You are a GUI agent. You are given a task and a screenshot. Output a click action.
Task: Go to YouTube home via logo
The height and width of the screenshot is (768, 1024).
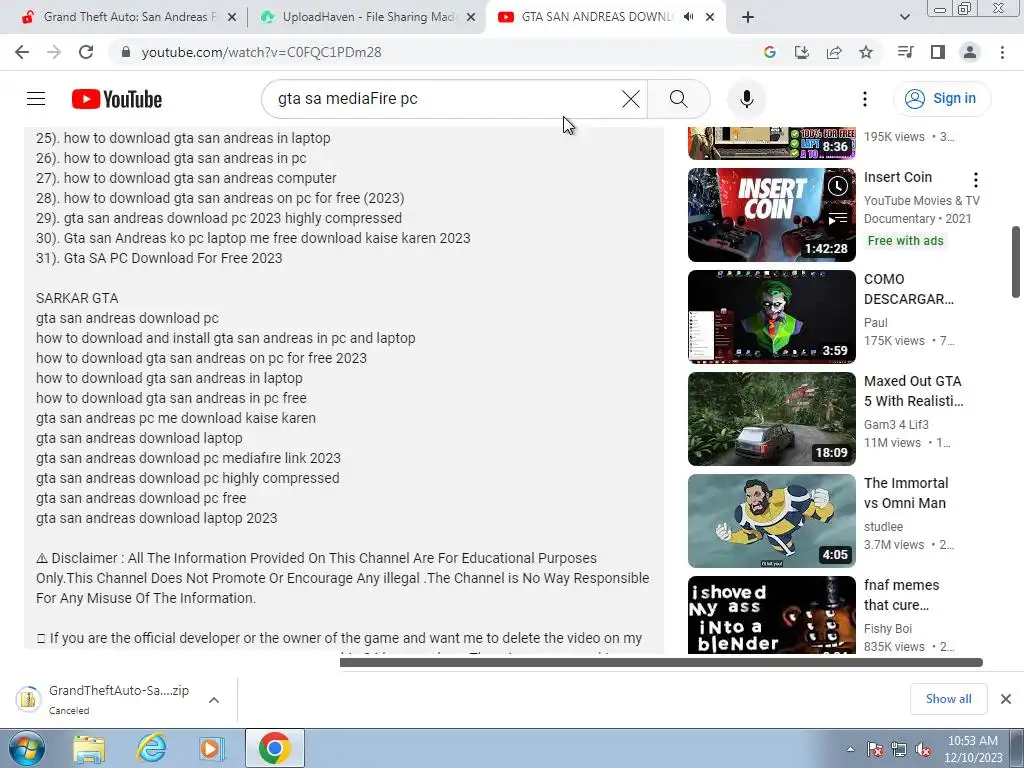[x=117, y=99]
